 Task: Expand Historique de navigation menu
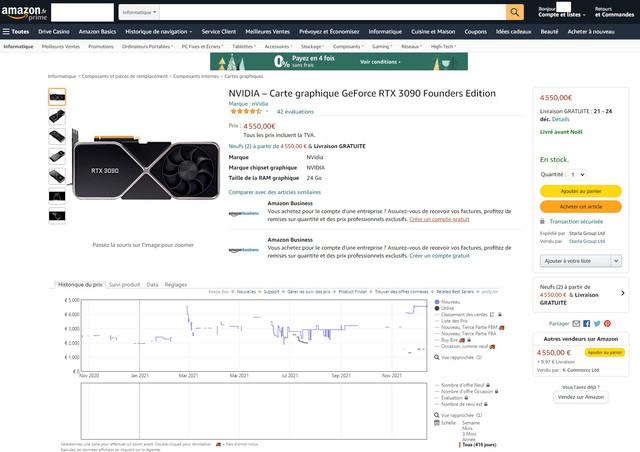point(158,31)
